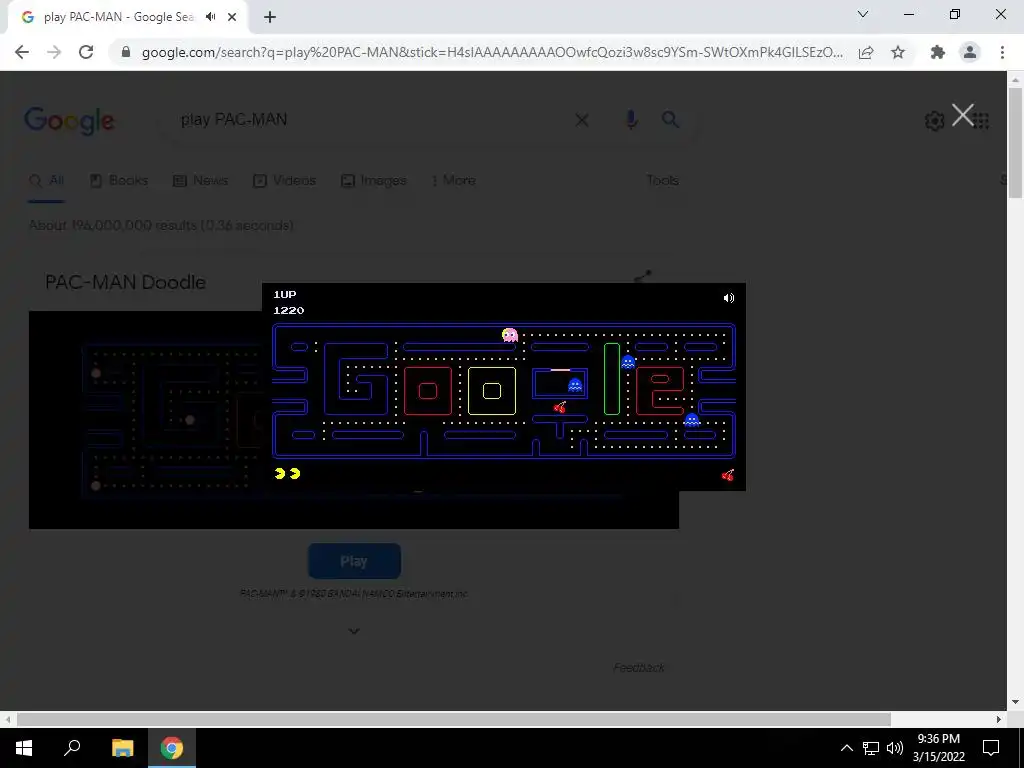1024x768 pixels.
Task: Select the All results tab
Action: pos(47,180)
